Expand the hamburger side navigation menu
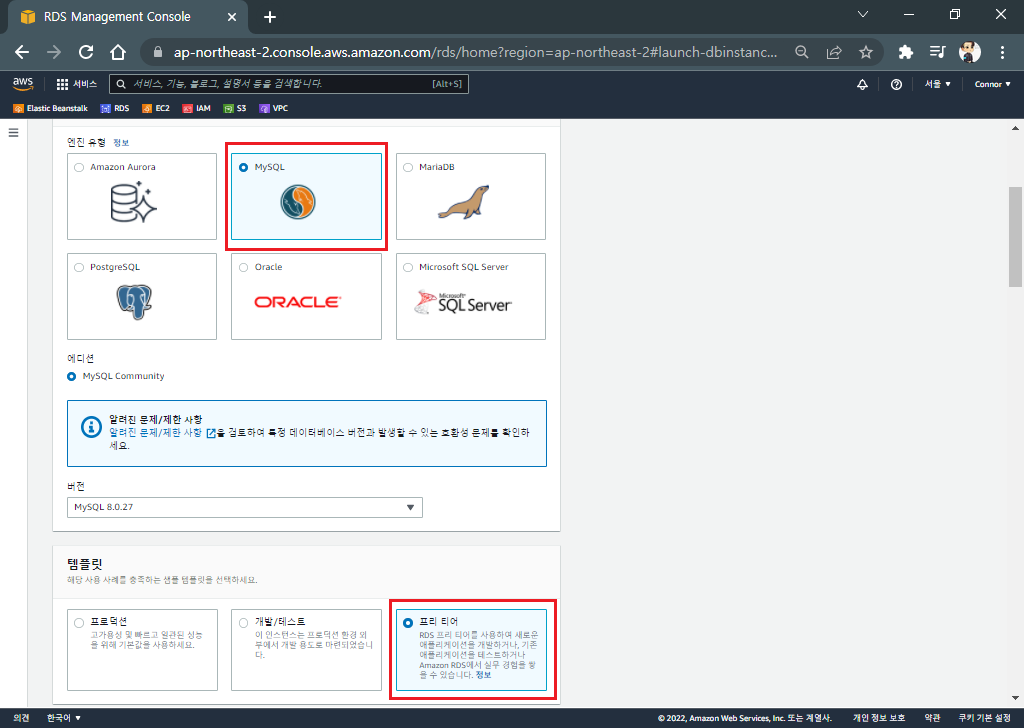Screen dimensions: 1024x728 13,133
